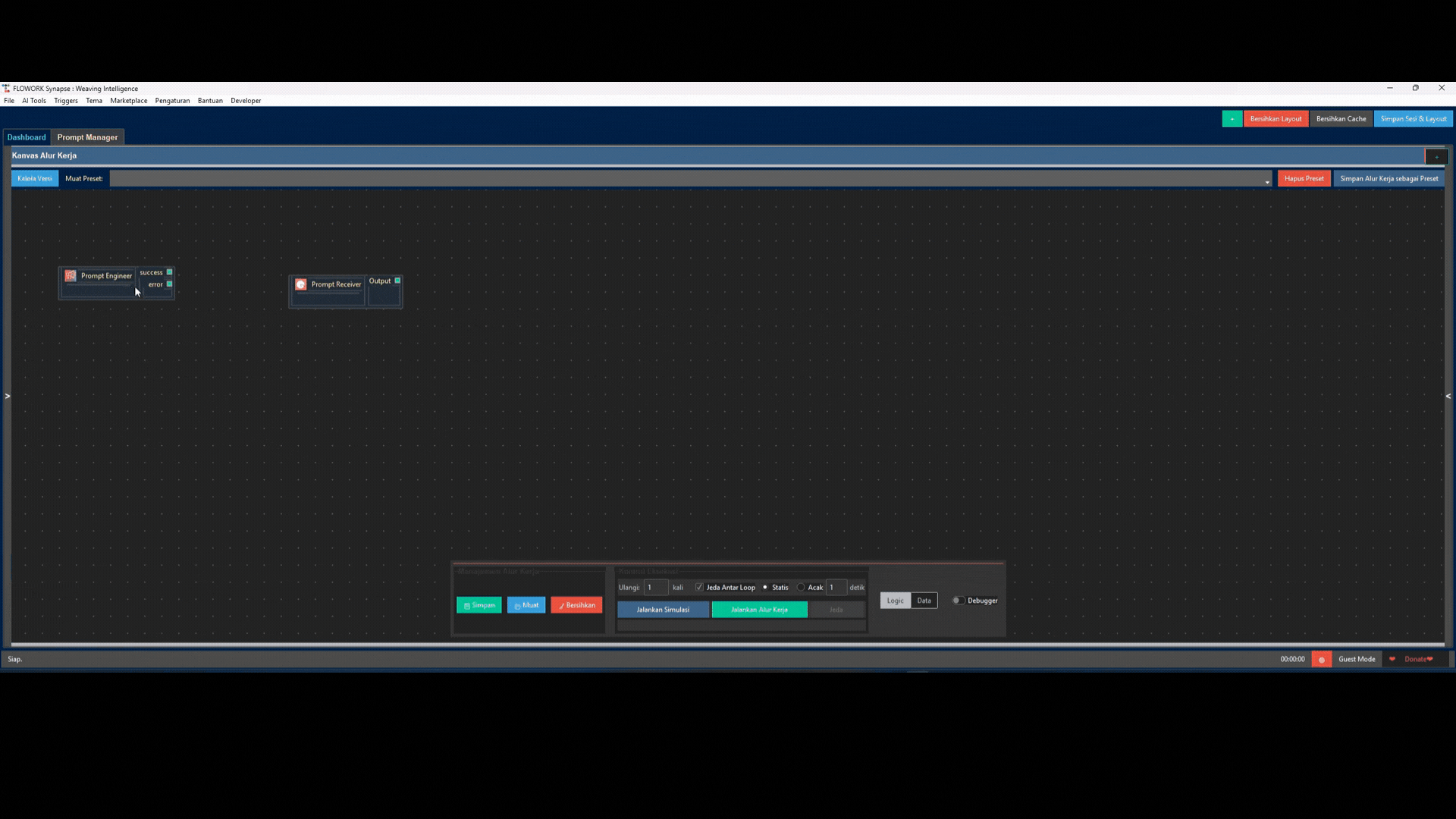The height and width of the screenshot is (819, 1456).
Task: Click plus icon in Kanvas Alur Kerja header
Action: click(1436, 157)
